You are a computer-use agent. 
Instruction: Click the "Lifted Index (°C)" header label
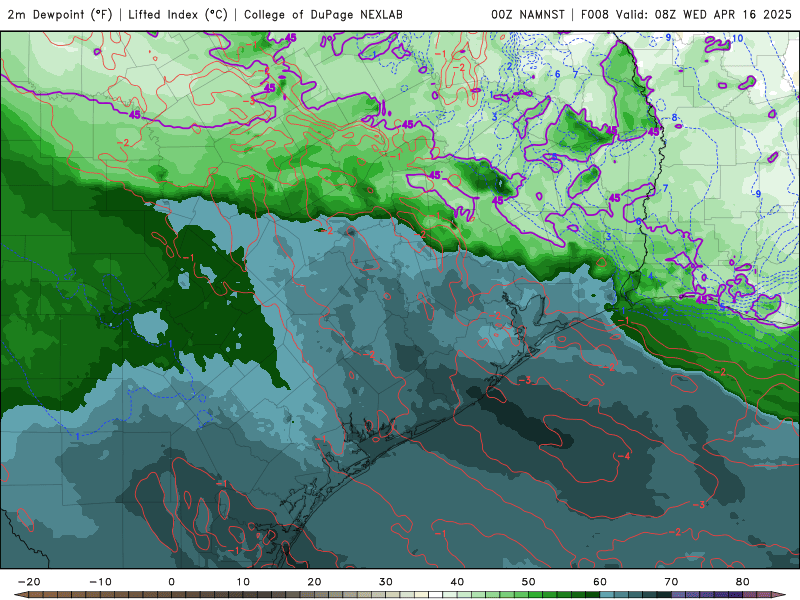coord(178,14)
